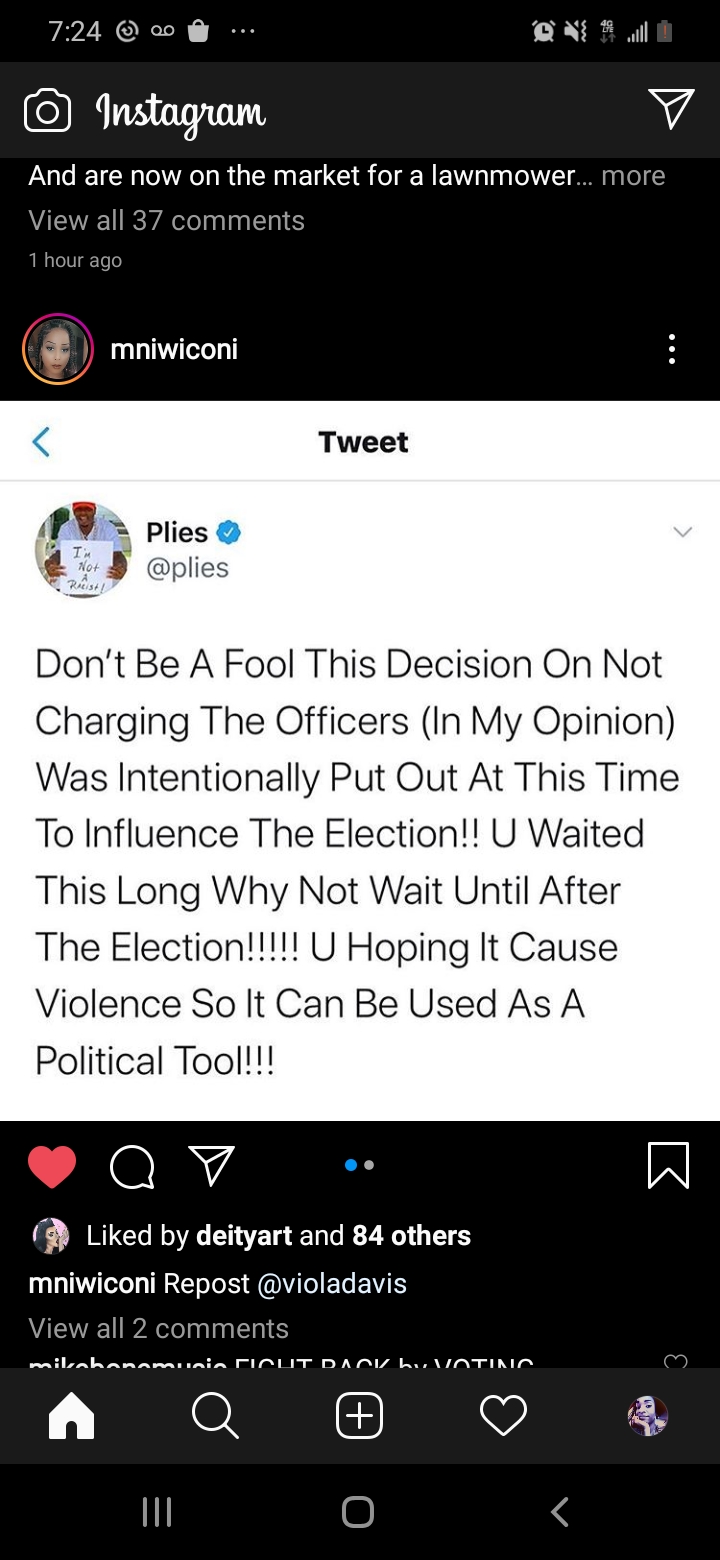
Task: Like the mikebonemusic comment
Action: pos(676,1361)
